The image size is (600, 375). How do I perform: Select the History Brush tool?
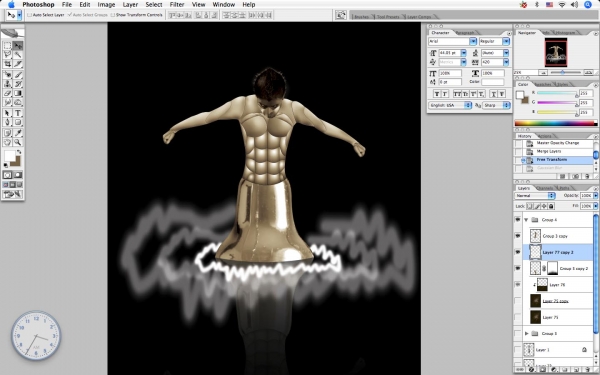click(18, 84)
